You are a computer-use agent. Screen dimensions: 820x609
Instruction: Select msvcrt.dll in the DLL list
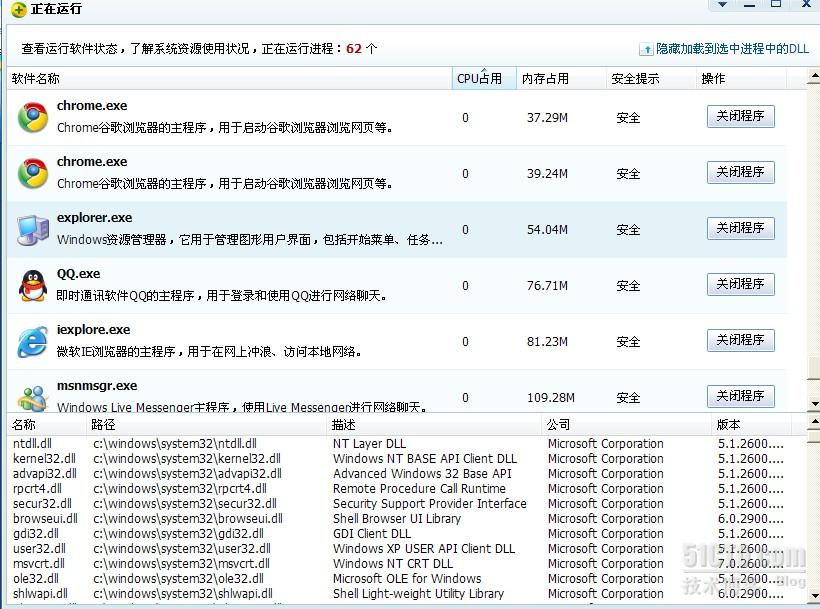39,564
